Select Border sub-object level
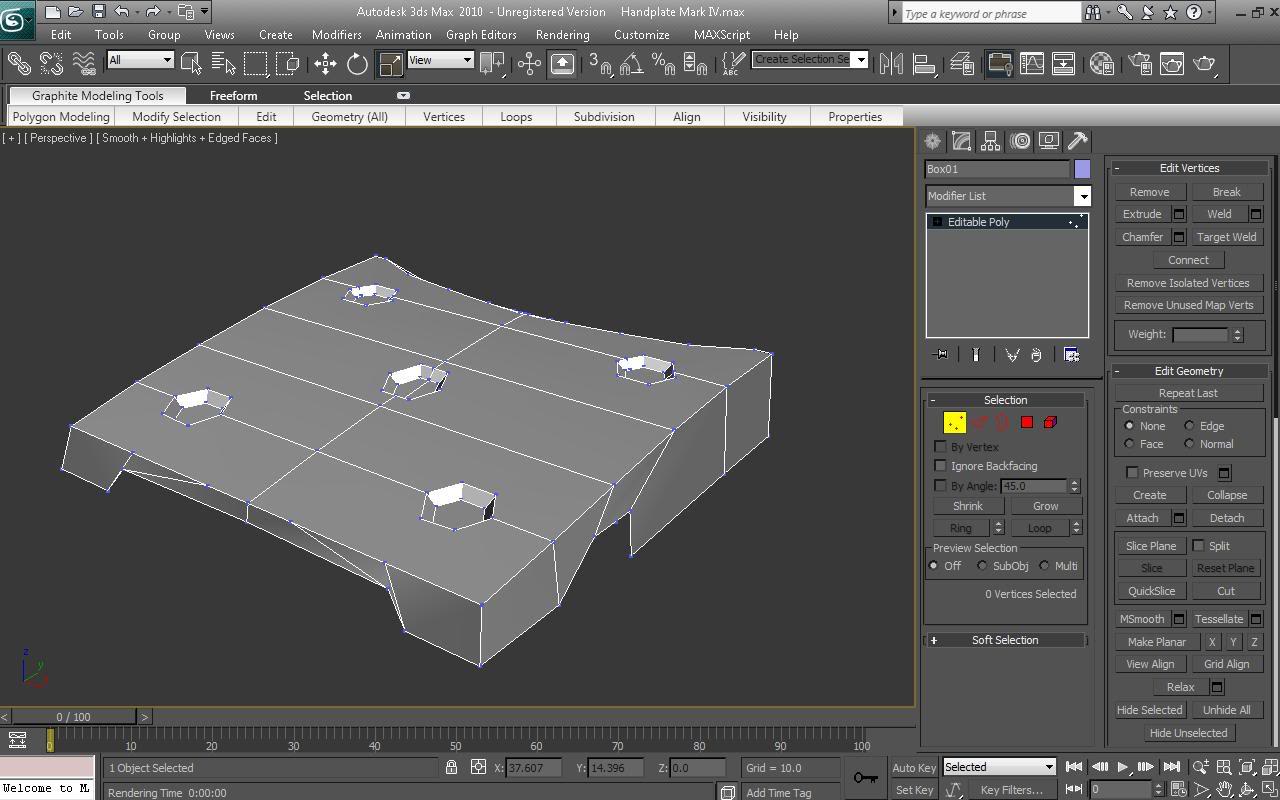This screenshot has width=1280, height=800. point(1002,423)
